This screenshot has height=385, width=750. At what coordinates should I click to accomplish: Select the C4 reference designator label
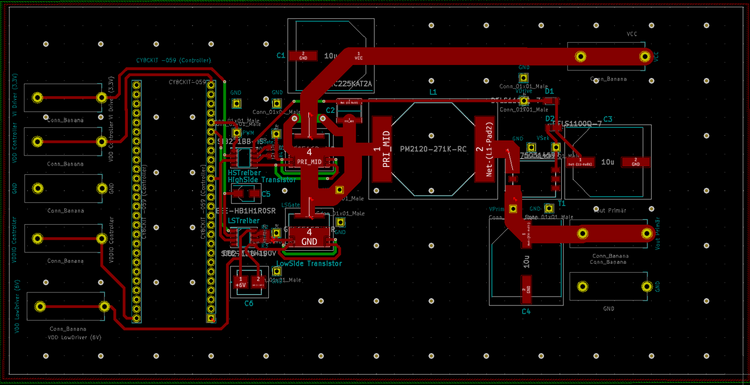[x=526, y=311]
